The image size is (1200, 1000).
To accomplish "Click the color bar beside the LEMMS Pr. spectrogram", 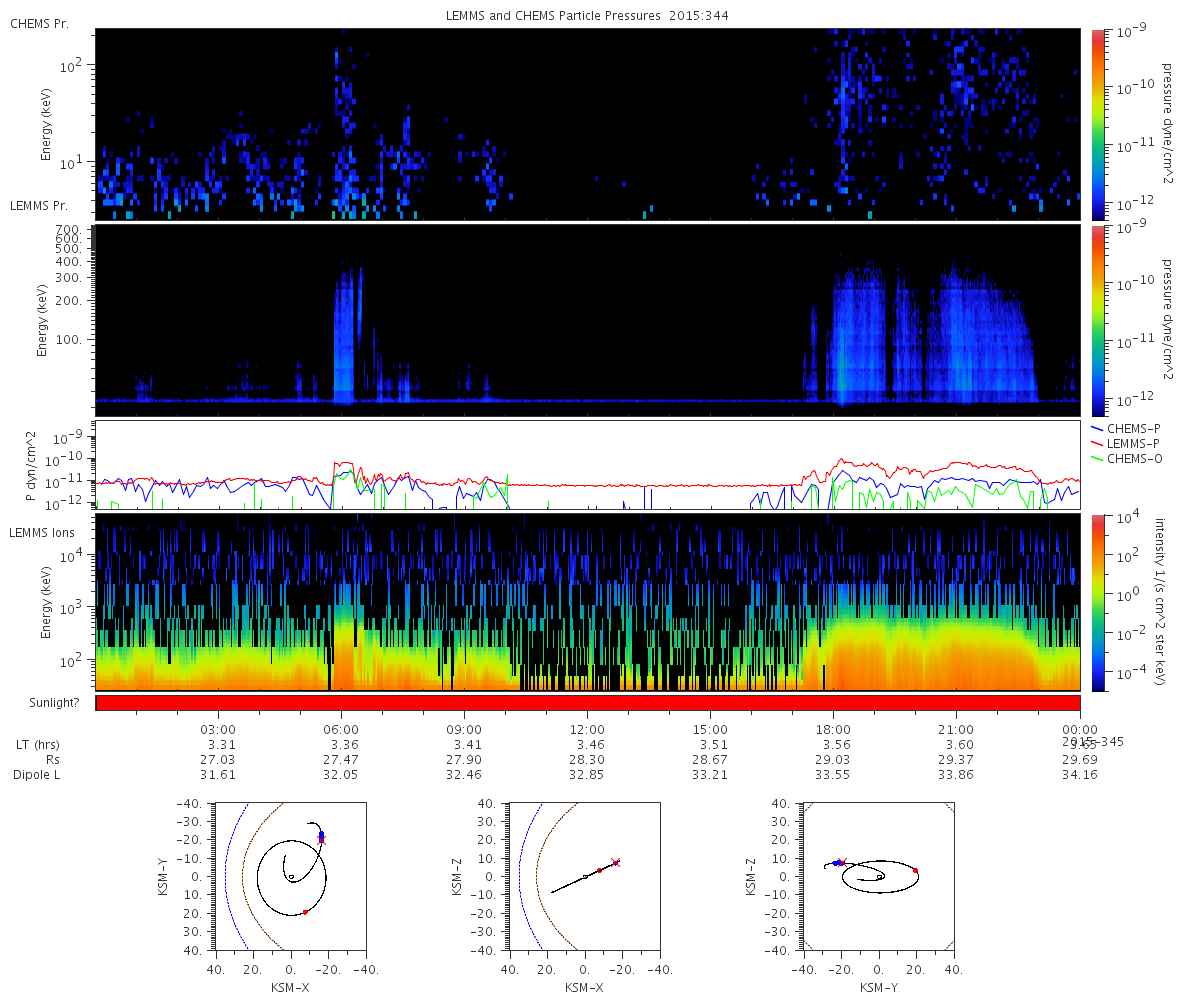I will (x=1098, y=320).
